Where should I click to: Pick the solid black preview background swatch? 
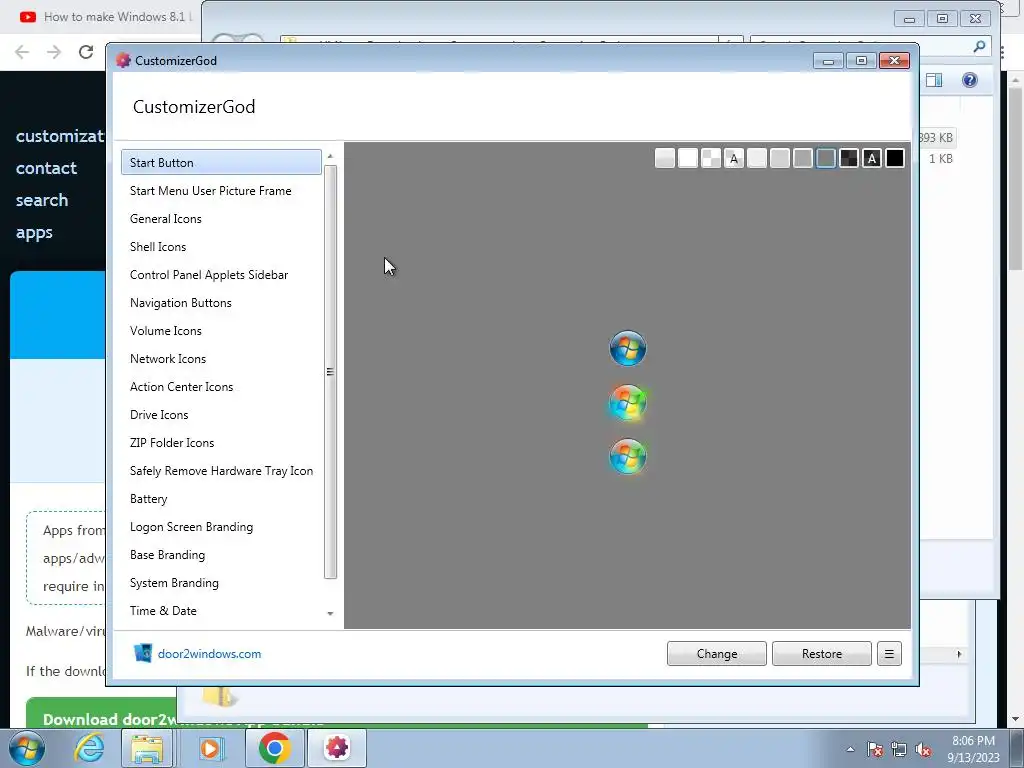895,158
